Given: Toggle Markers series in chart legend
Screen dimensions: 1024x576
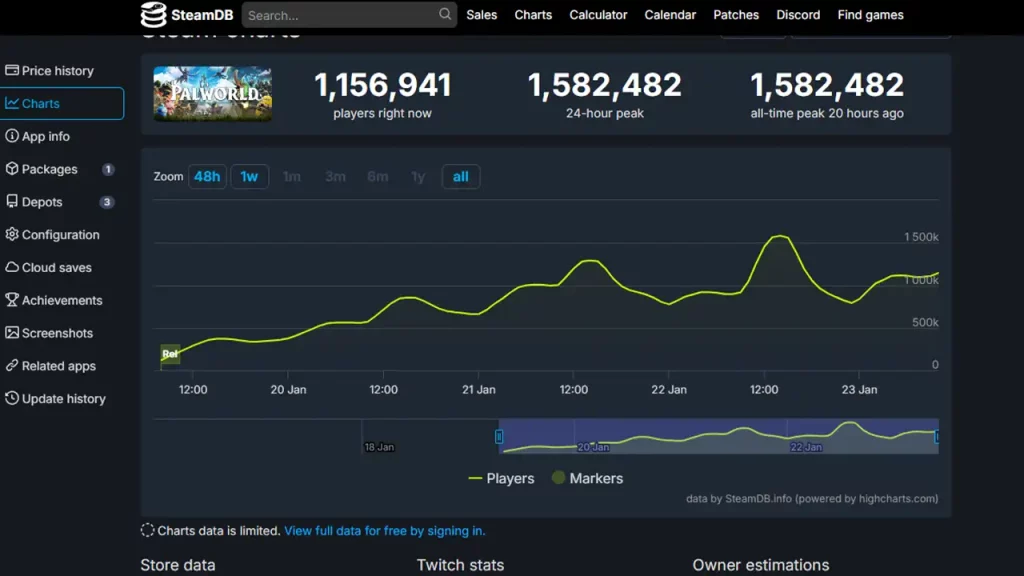Looking at the screenshot, I should (587, 478).
